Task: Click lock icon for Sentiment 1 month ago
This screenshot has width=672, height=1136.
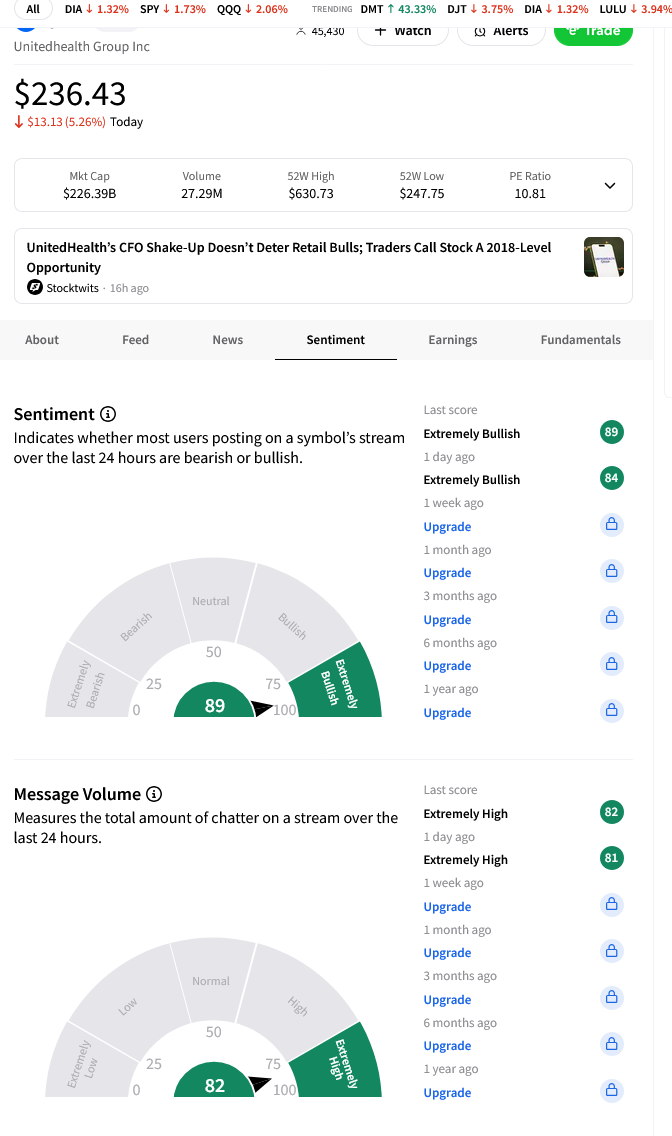Action: click(x=612, y=571)
